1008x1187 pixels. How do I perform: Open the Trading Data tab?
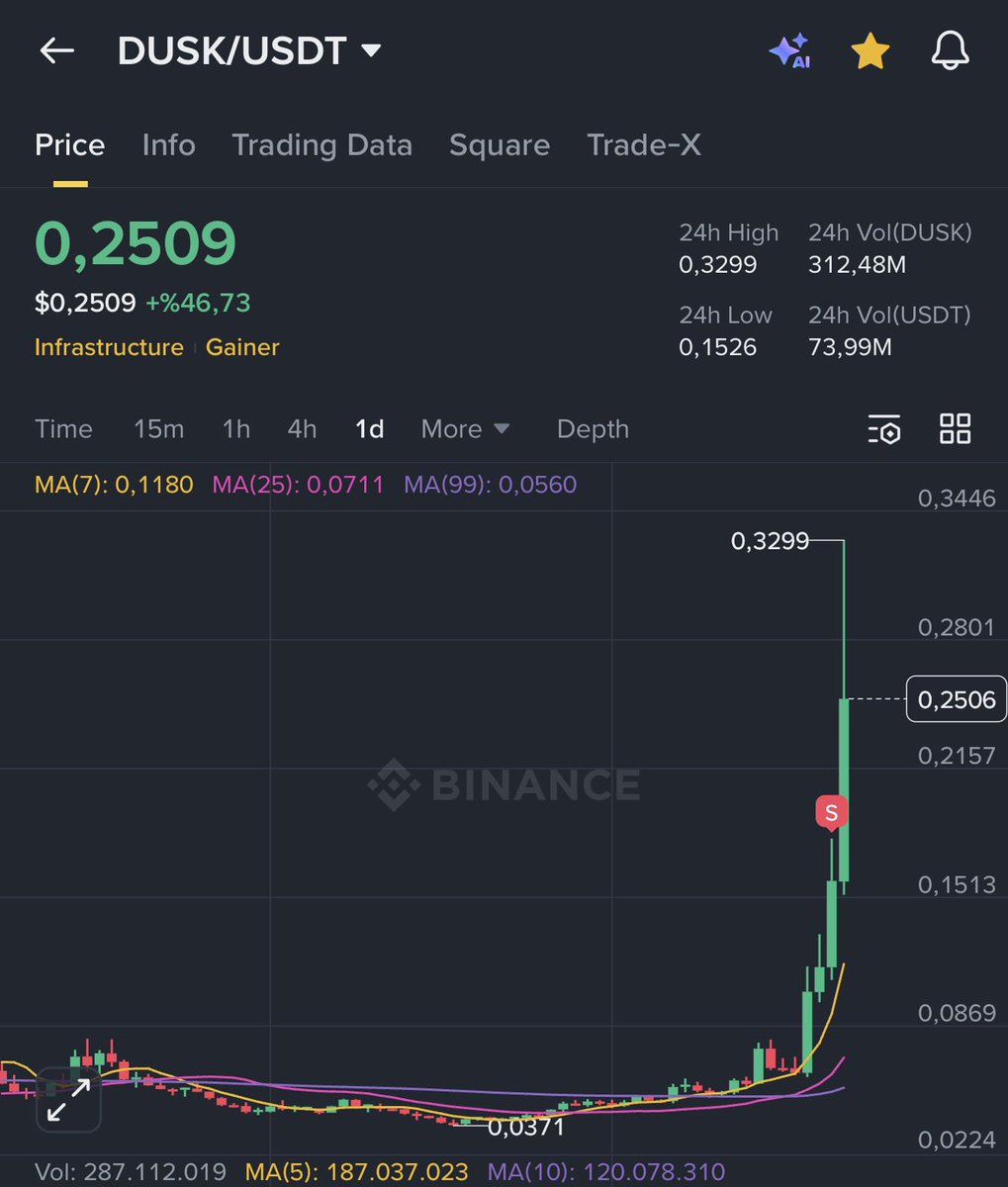(321, 145)
